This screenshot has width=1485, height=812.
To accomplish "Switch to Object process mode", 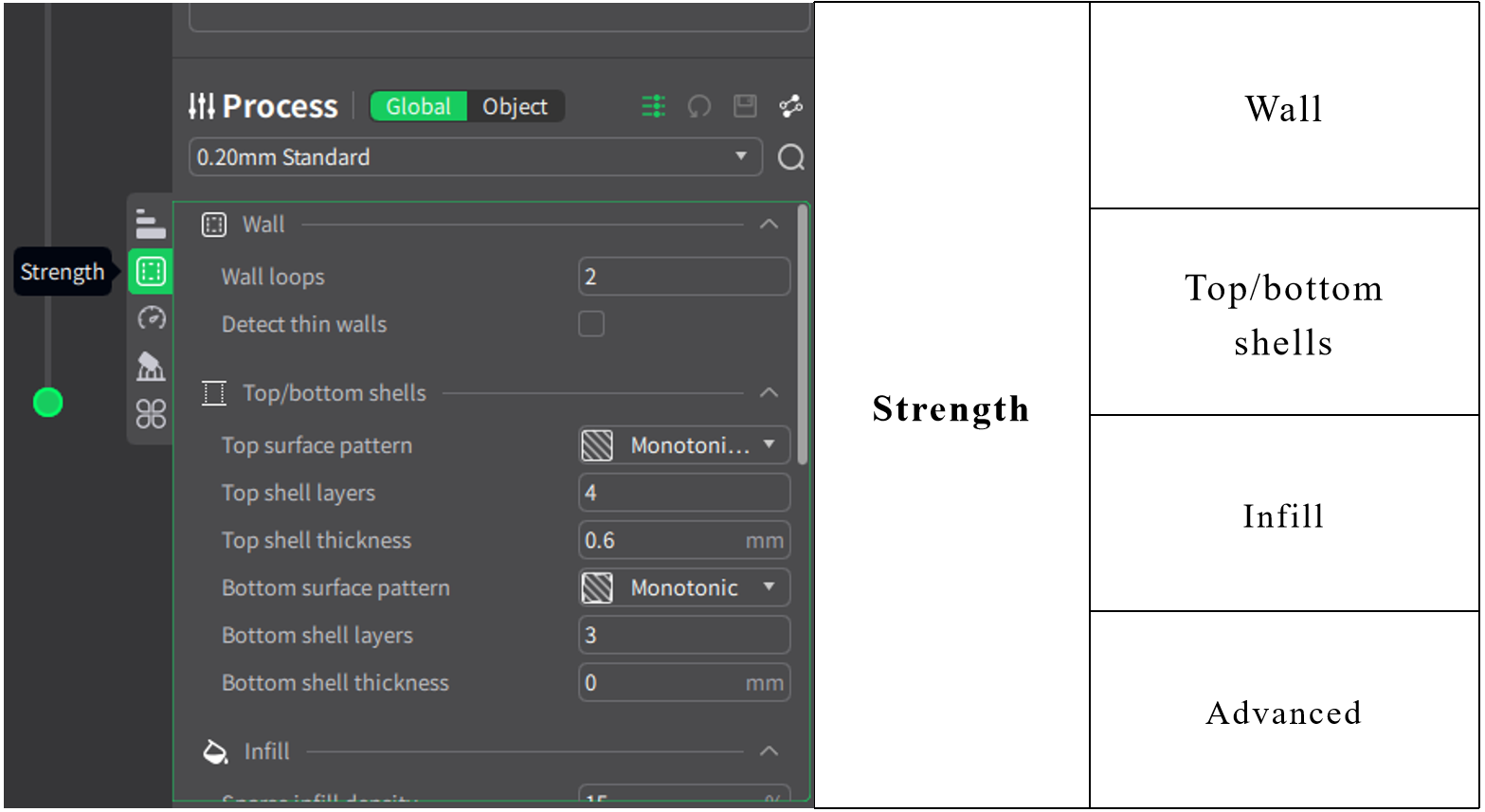I will click(x=515, y=106).
